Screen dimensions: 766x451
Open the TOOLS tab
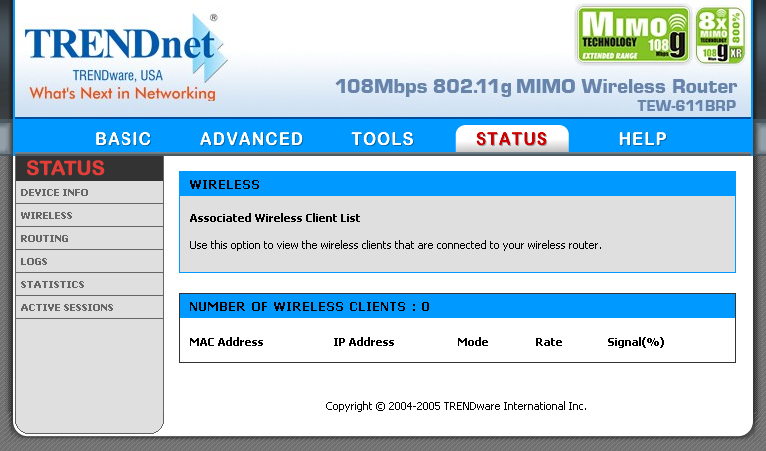coord(383,139)
